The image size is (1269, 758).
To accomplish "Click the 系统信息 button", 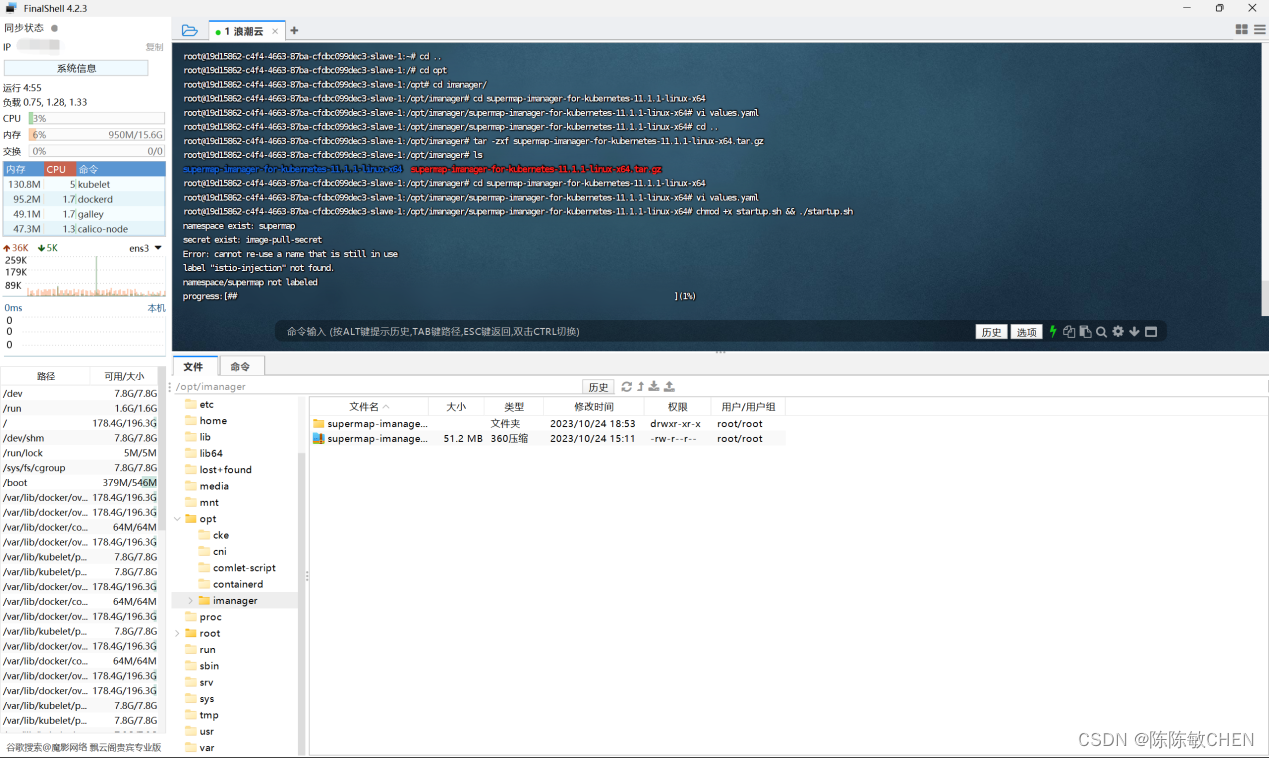I will pyautogui.click(x=76, y=68).
